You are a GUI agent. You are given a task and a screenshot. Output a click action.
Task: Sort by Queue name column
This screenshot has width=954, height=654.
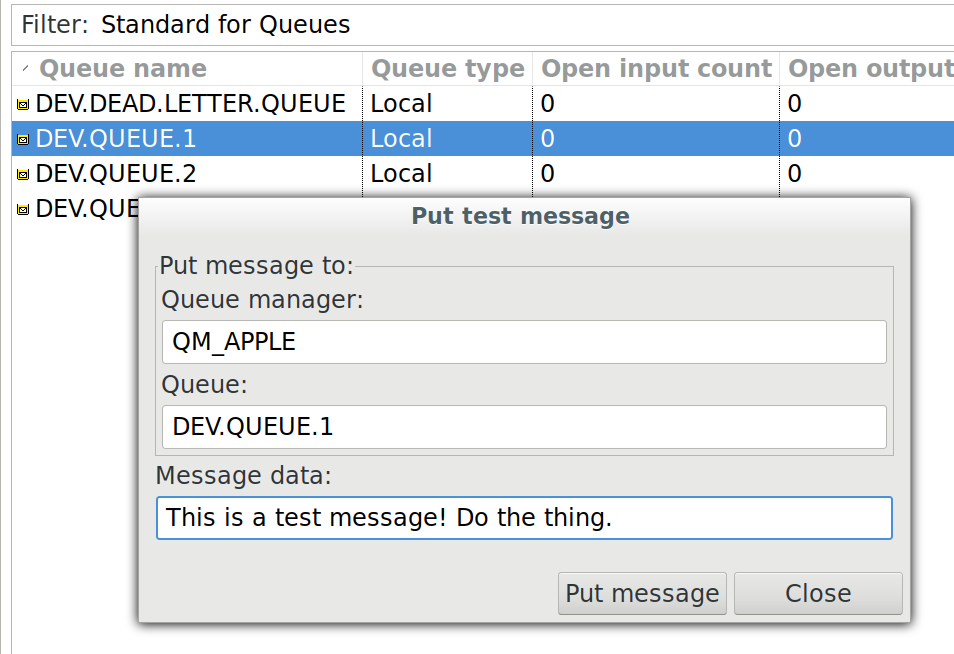coord(122,69)
